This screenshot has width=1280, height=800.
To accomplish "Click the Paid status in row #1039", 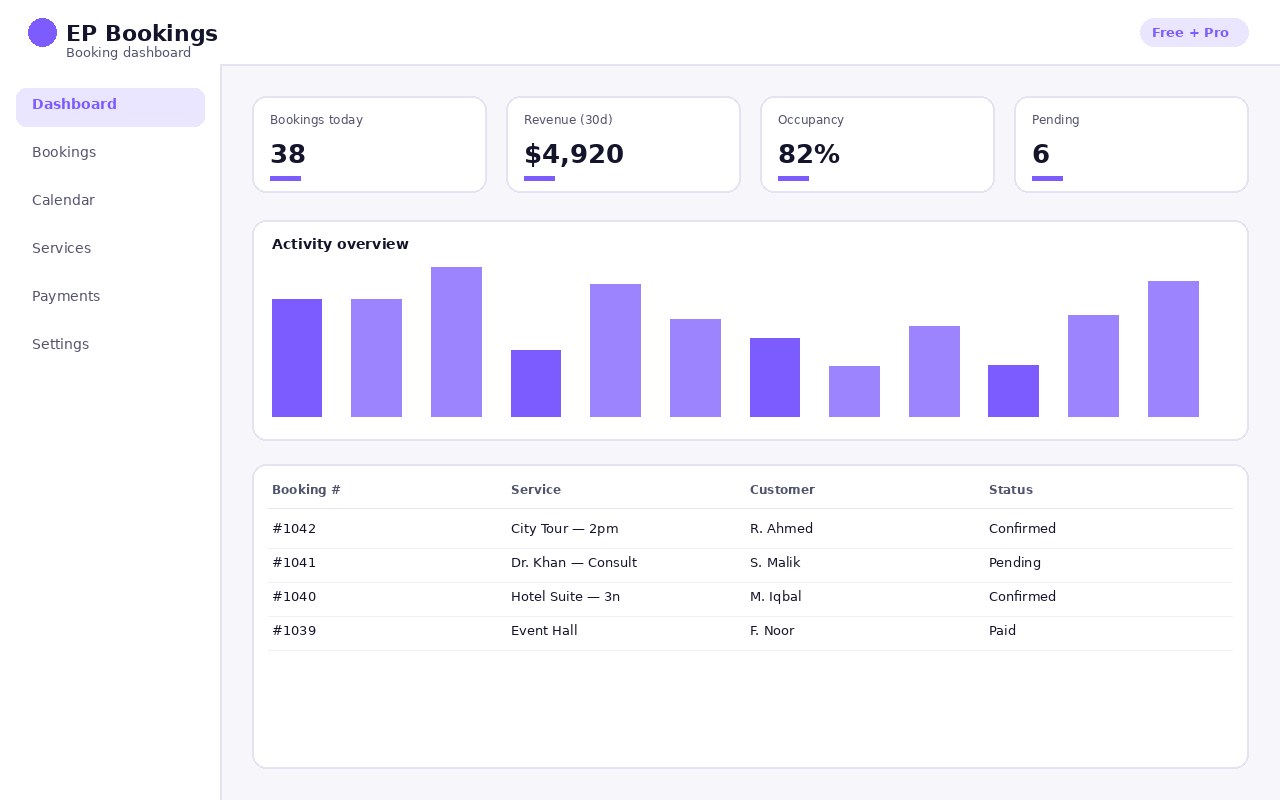I will tap(1002, 631).
